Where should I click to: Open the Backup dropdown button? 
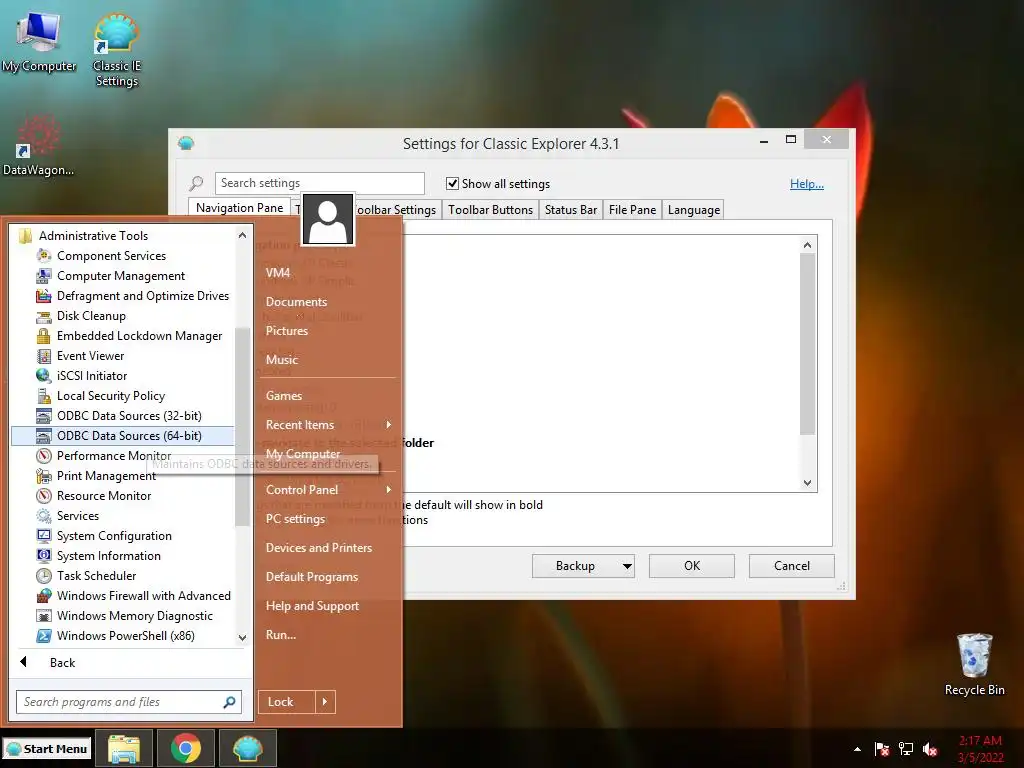click(x=627, y=566)
